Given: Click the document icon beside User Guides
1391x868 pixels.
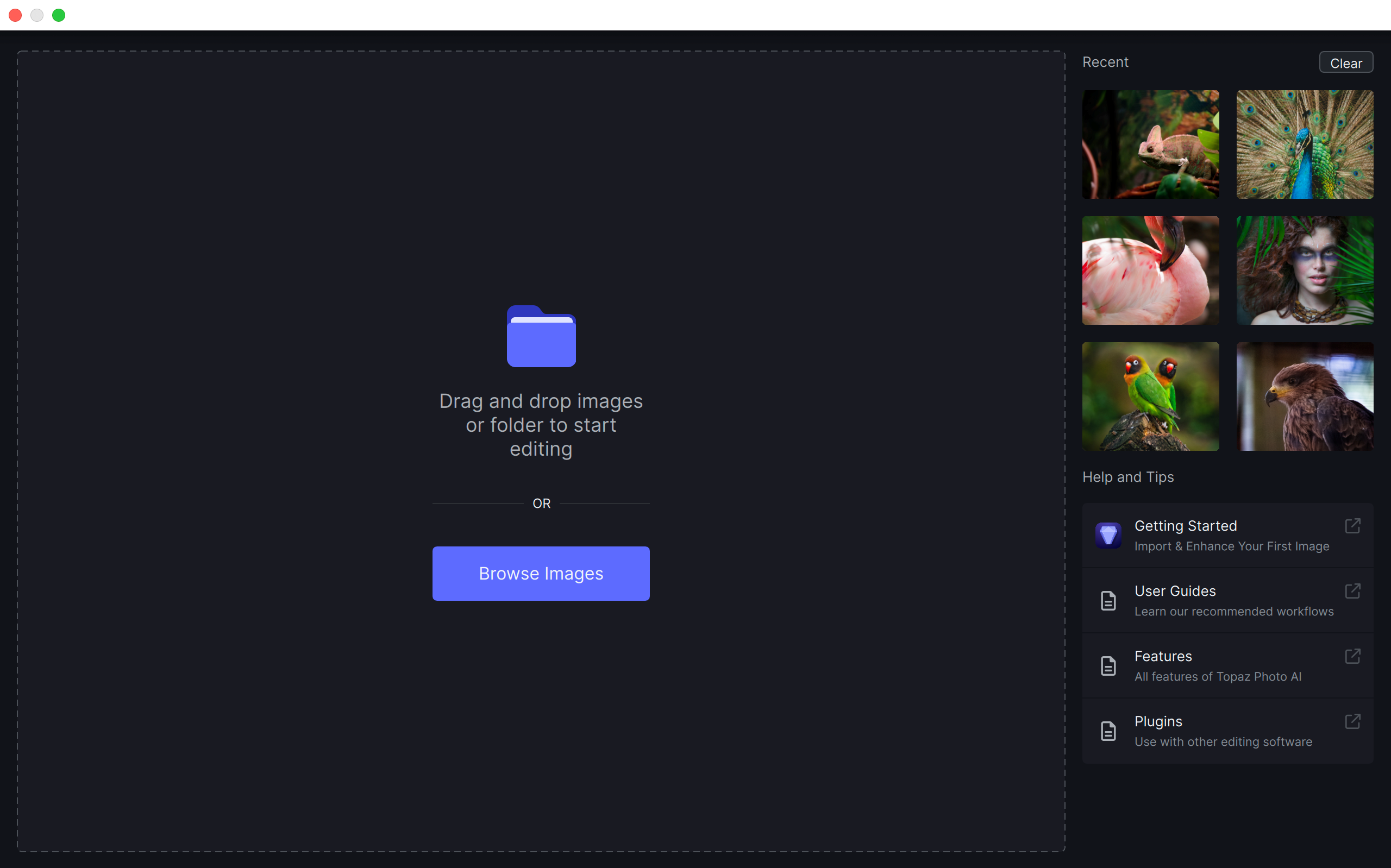Looking at the screenshot, I should tap(1108, 600).
